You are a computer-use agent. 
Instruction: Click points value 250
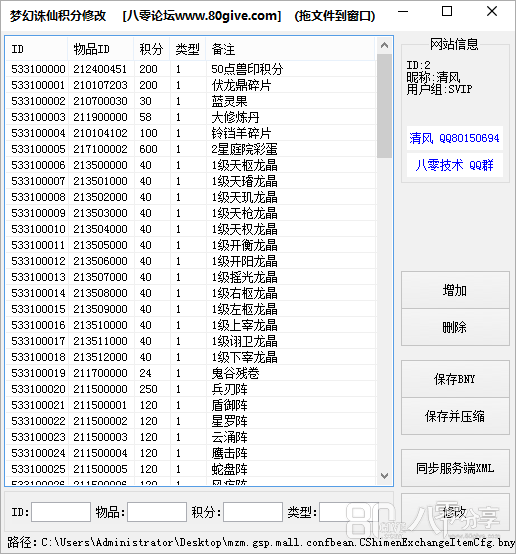point(148,389)
